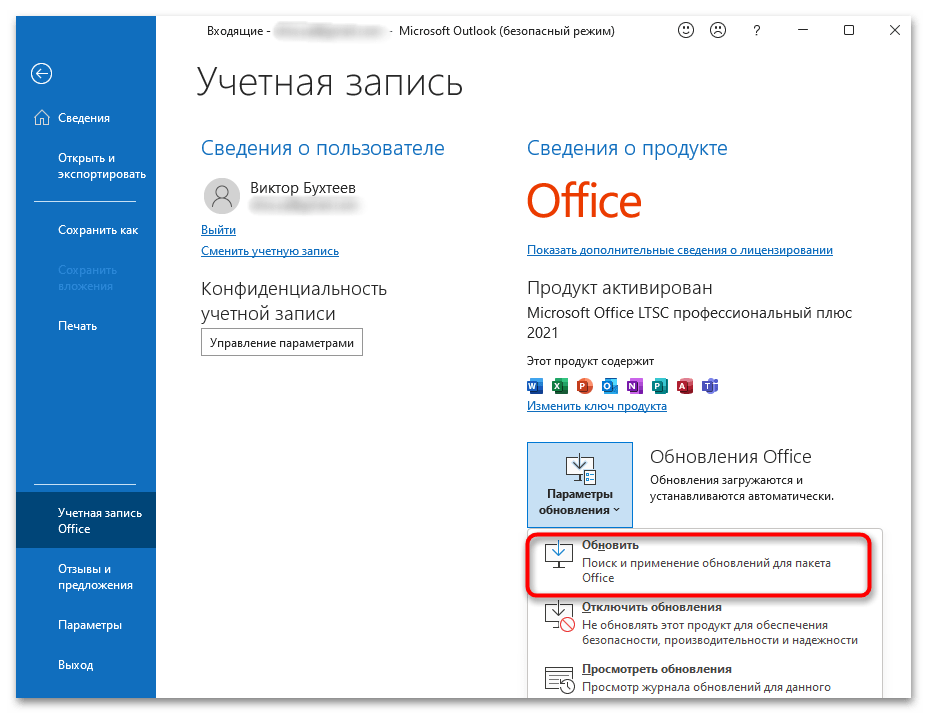Open Отзывы и предложения in sidebar
This screenshot has height=714, width=927.
[86, 577]
